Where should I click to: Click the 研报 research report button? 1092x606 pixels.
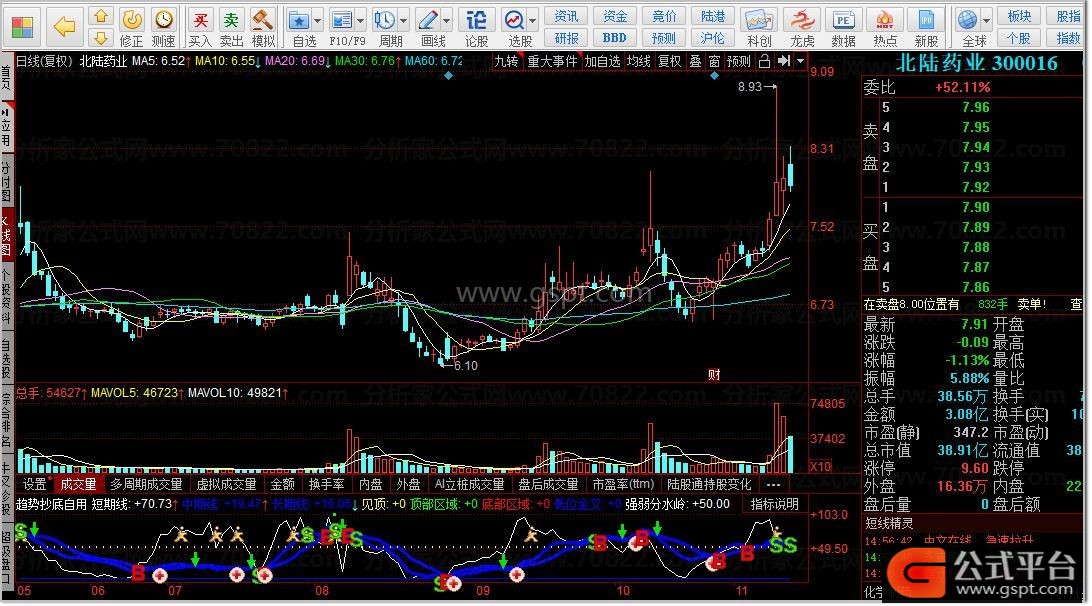coord(566,38)
